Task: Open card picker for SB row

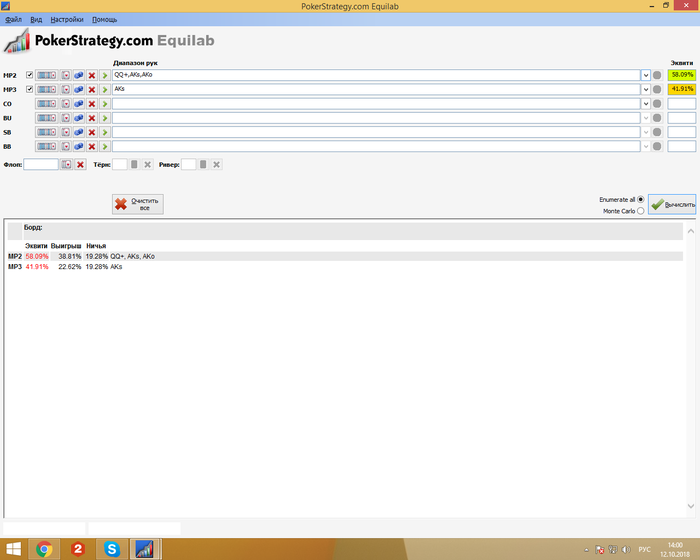Action: [x=66, y=132]
